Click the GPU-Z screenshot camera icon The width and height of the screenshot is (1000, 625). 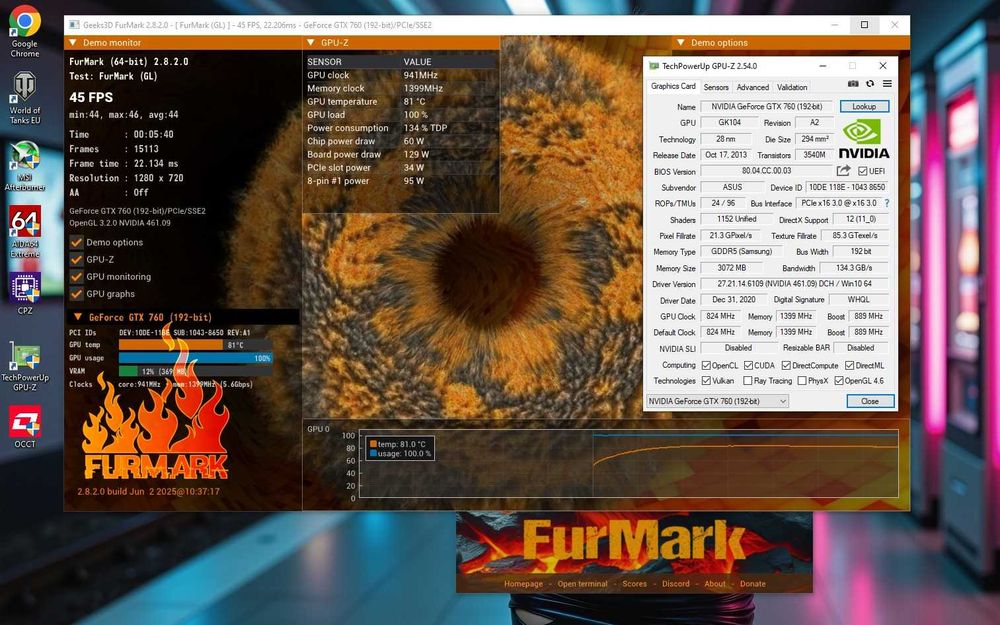click(x=853, y=84)
